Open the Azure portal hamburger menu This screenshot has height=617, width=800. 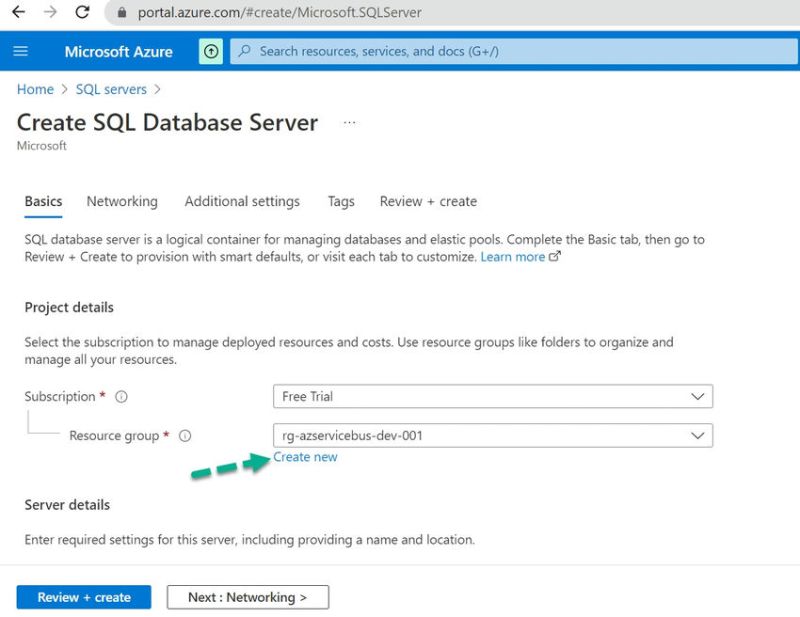tap(20, 51)
